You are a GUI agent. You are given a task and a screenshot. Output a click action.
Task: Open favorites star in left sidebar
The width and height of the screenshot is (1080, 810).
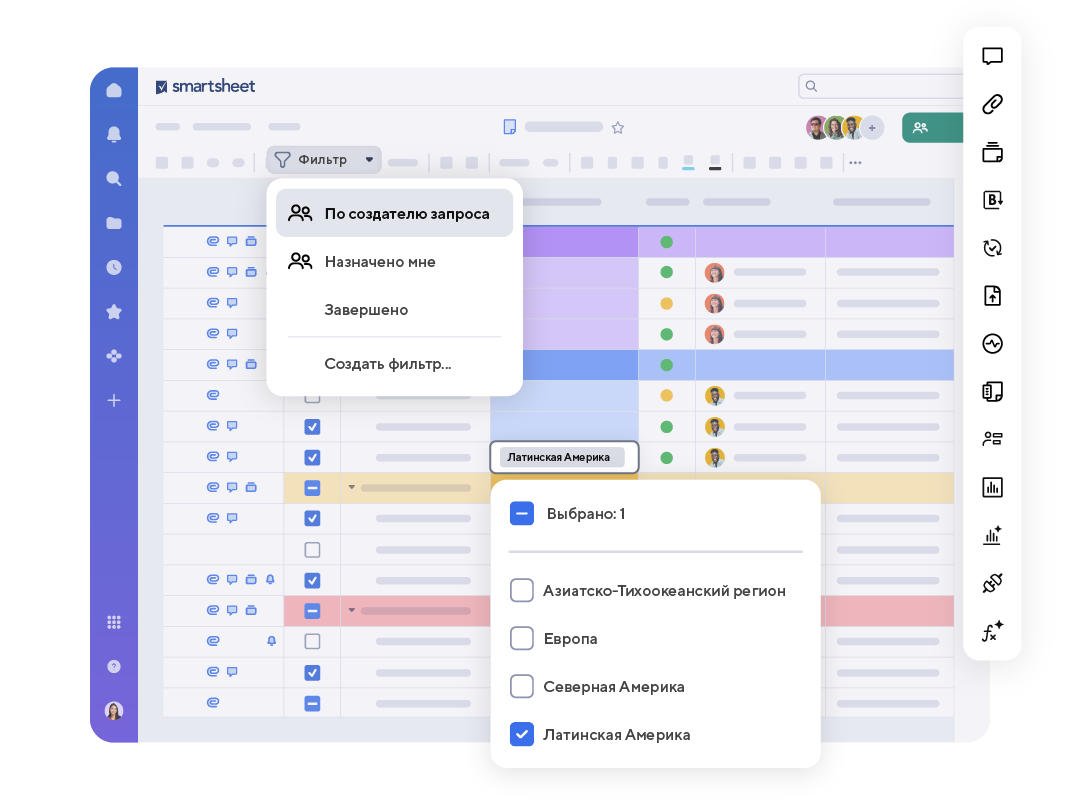pos(114,312)
